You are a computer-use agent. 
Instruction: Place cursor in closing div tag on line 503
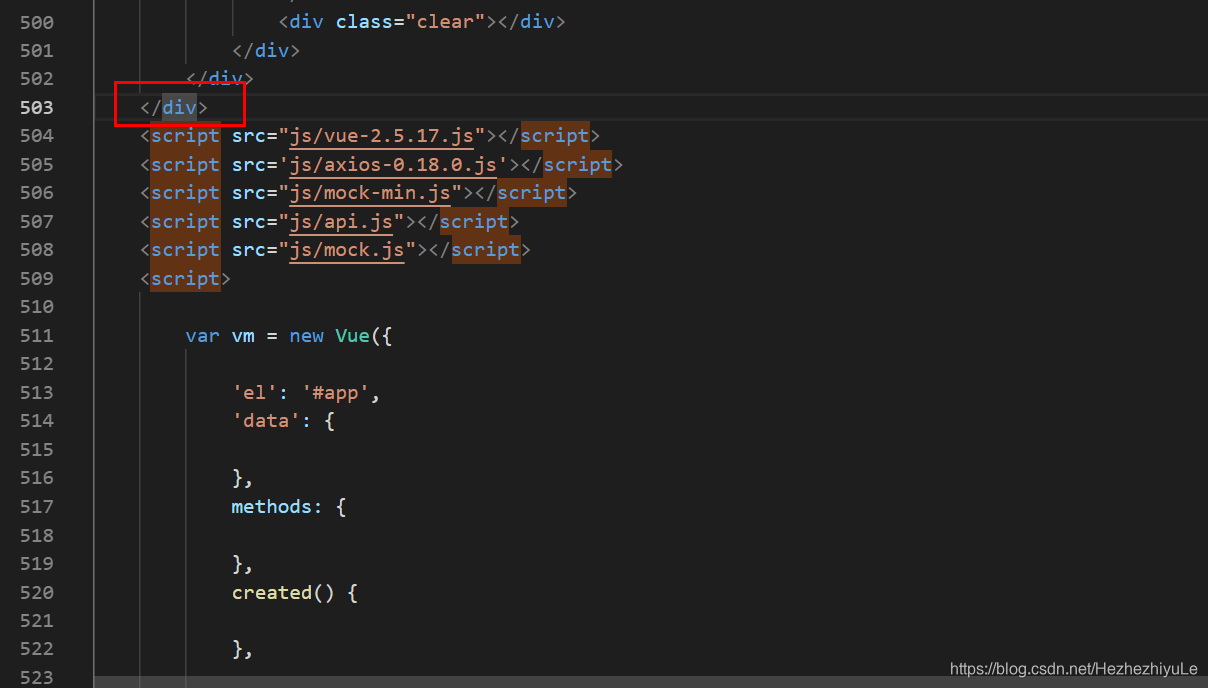(174, 107)
